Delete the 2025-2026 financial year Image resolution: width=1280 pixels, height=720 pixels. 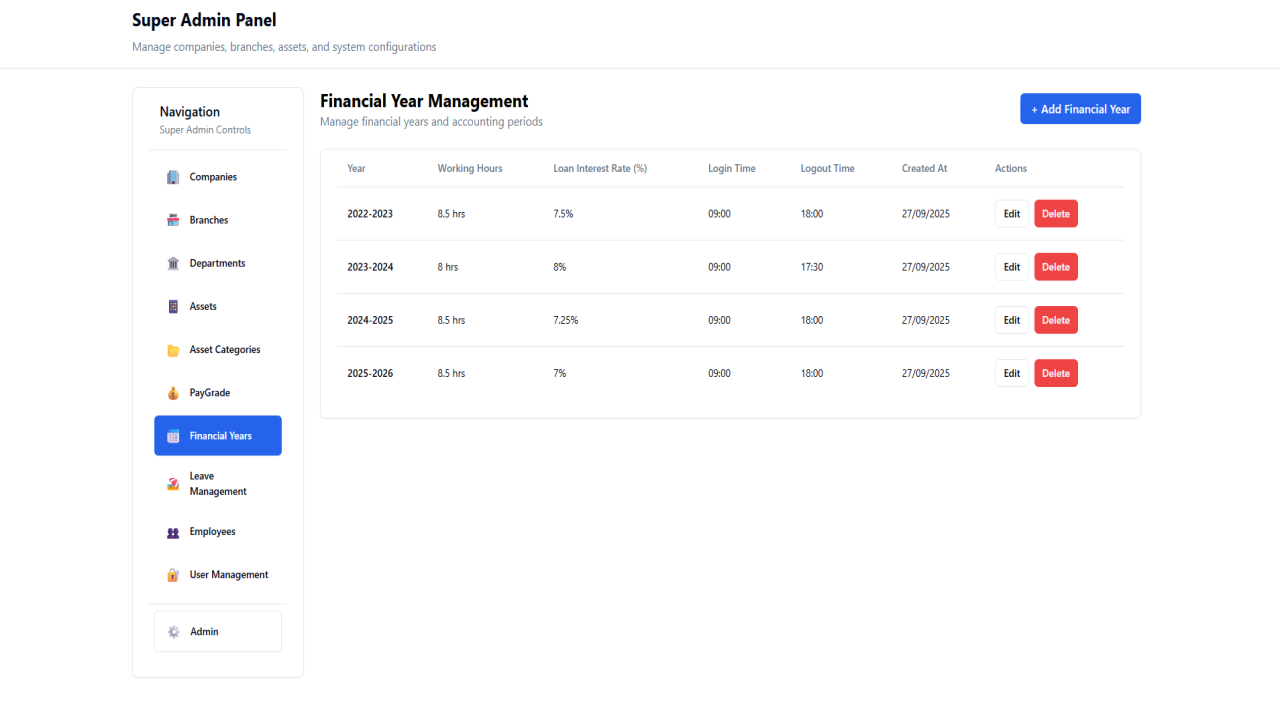point(1056,373)
